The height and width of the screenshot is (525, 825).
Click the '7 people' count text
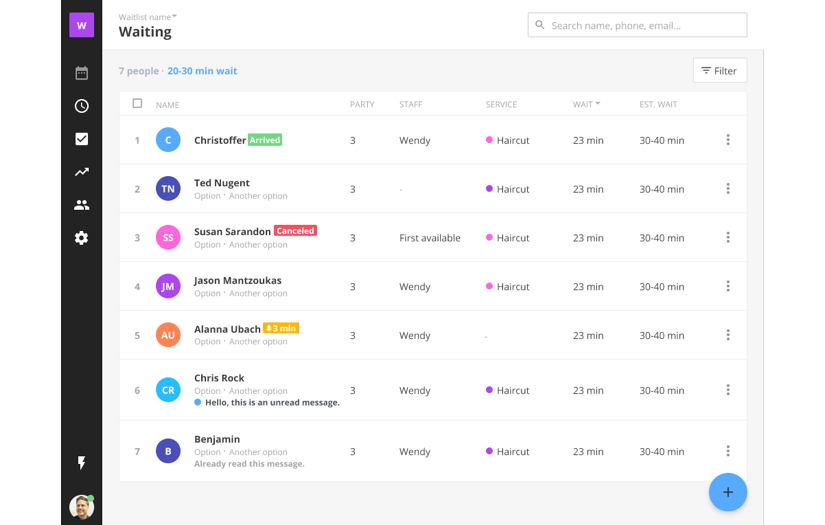click(x=138, y=71)
